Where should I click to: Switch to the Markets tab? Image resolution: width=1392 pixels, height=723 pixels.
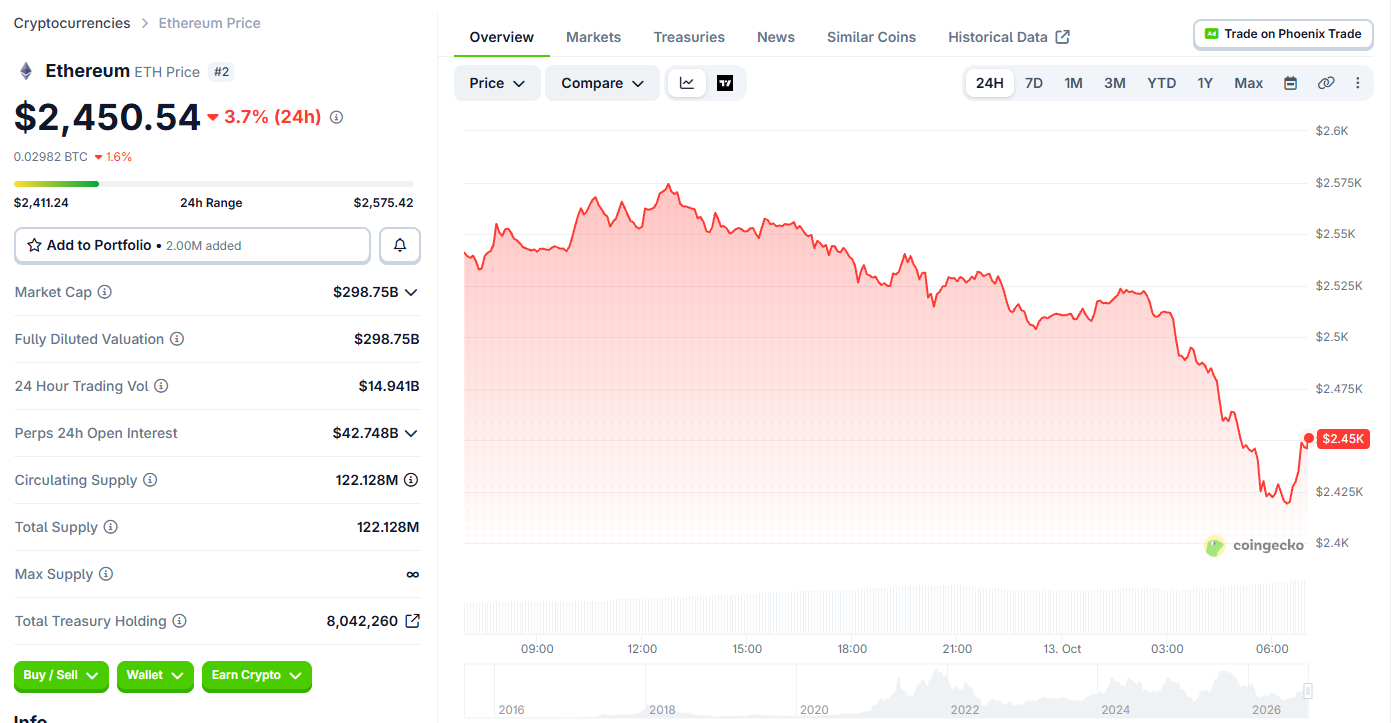tap(593, 37)
